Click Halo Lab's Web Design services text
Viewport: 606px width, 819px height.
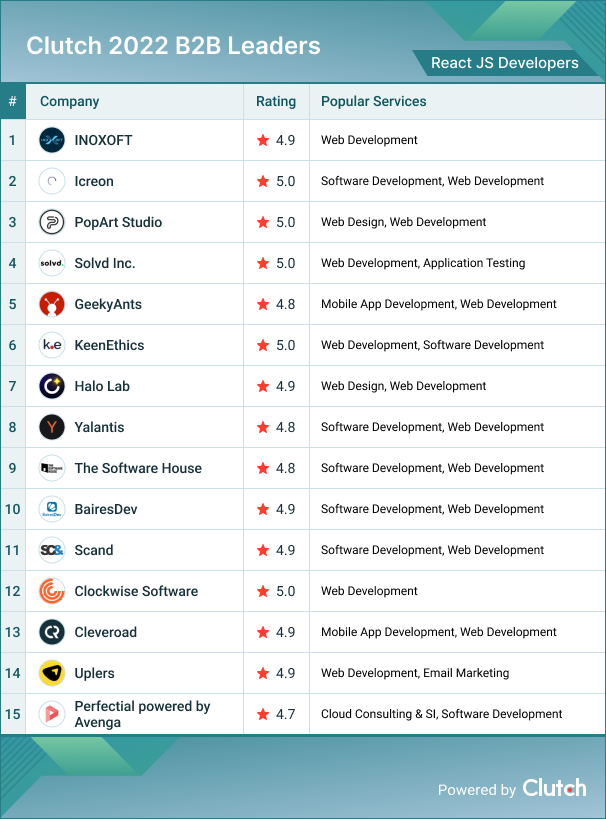[404, 386]
